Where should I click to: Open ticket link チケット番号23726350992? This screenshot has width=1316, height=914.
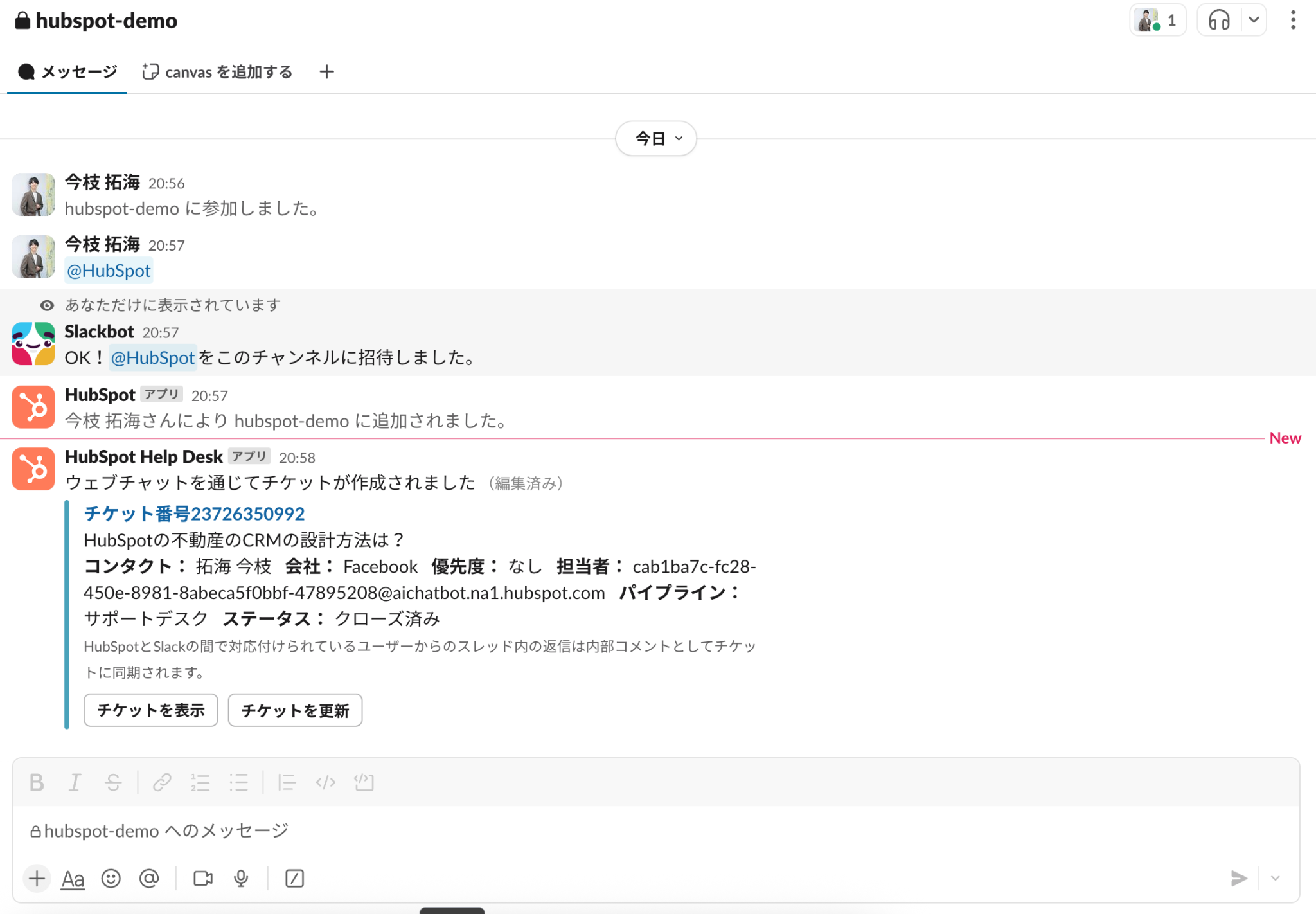[194, 514]
